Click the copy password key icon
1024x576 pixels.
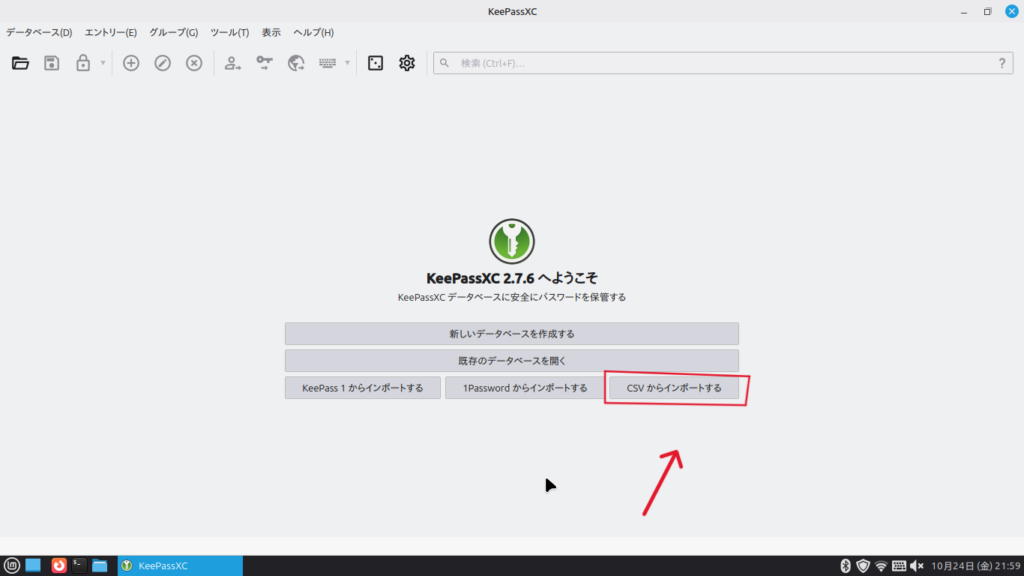click(264, 63)
